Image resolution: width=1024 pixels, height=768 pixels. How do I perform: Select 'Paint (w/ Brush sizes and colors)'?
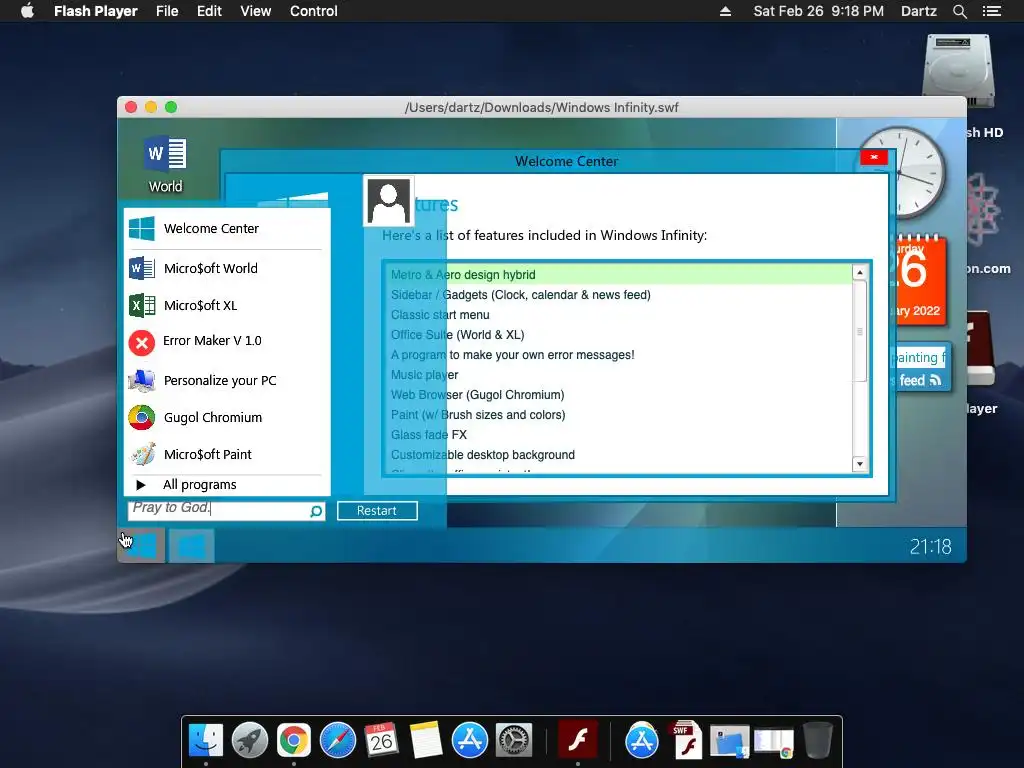click(620, 415)
